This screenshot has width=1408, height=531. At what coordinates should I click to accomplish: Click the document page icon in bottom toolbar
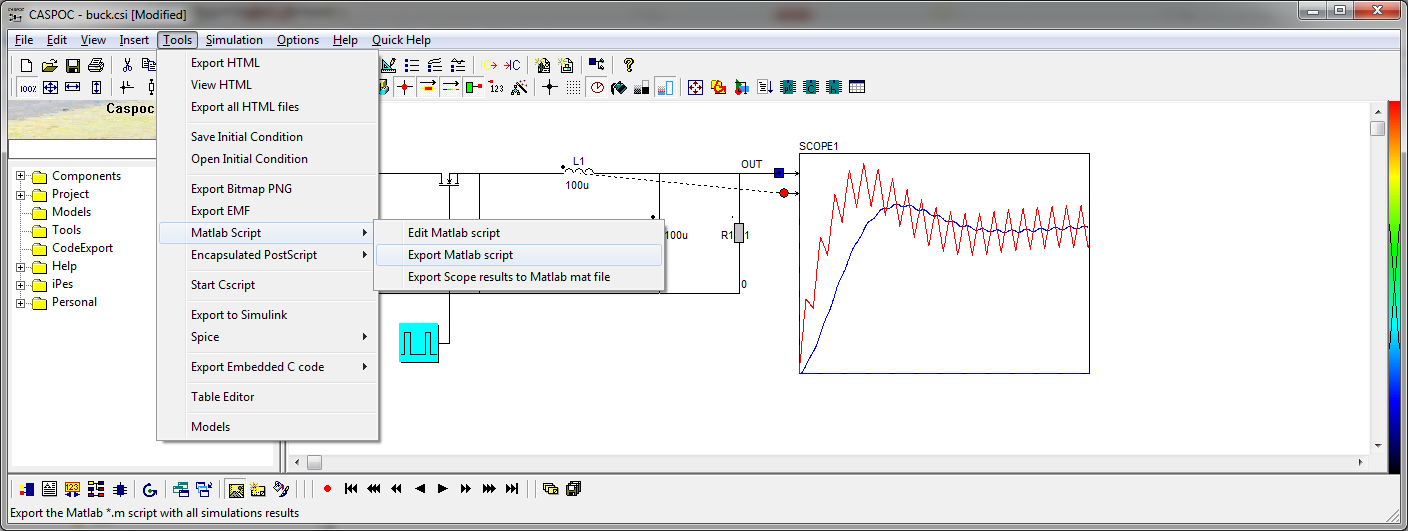coord(49,490)
